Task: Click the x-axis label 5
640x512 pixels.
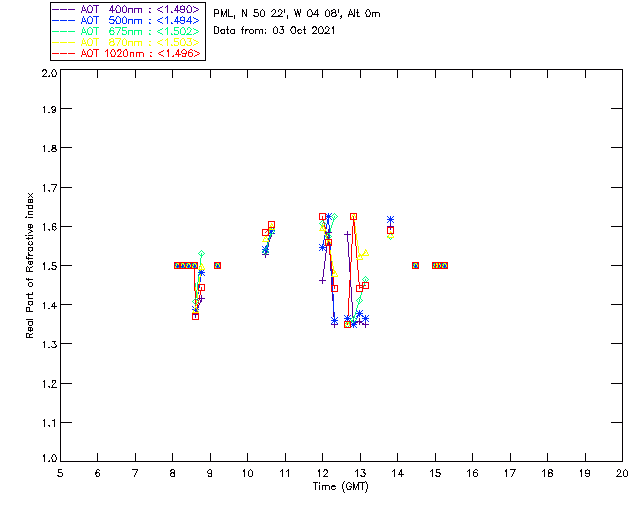Action: click(60, 473)
